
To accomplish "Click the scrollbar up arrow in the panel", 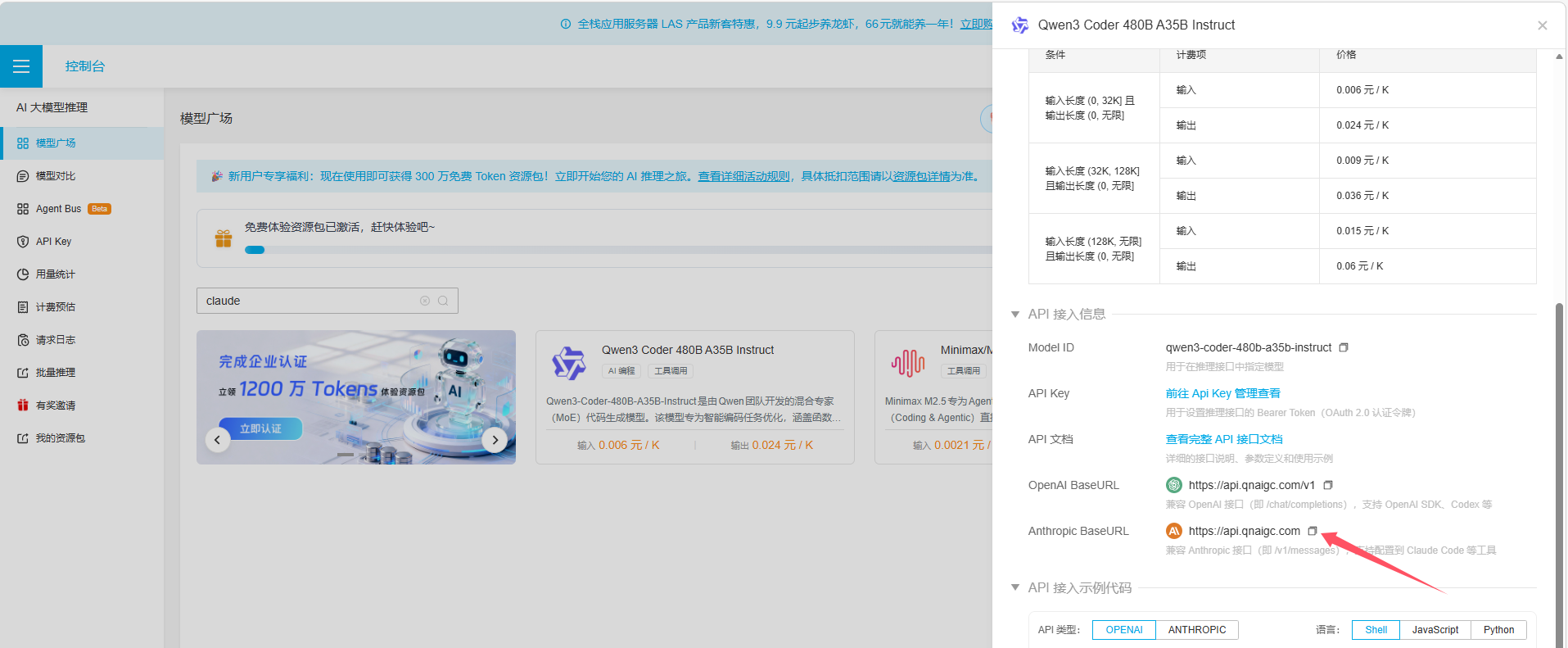I will [1559, 57].
